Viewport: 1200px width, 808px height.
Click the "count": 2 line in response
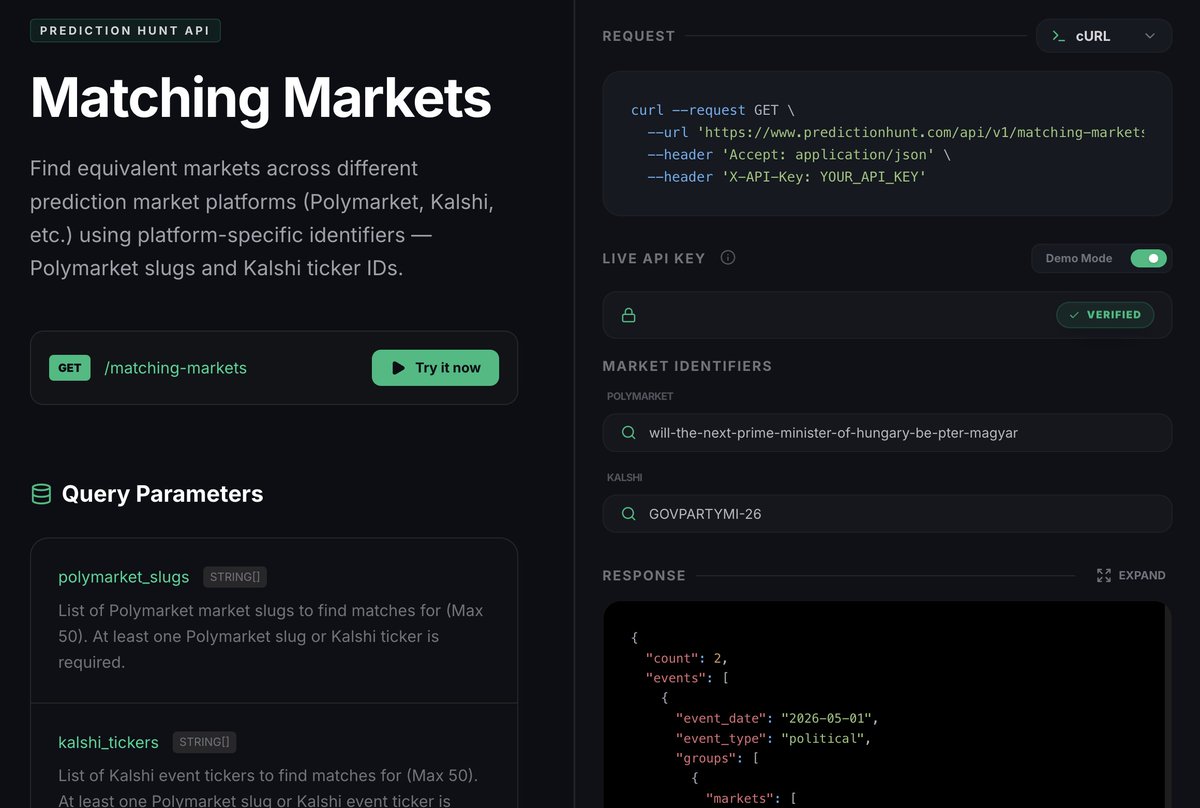click(688, 658)
